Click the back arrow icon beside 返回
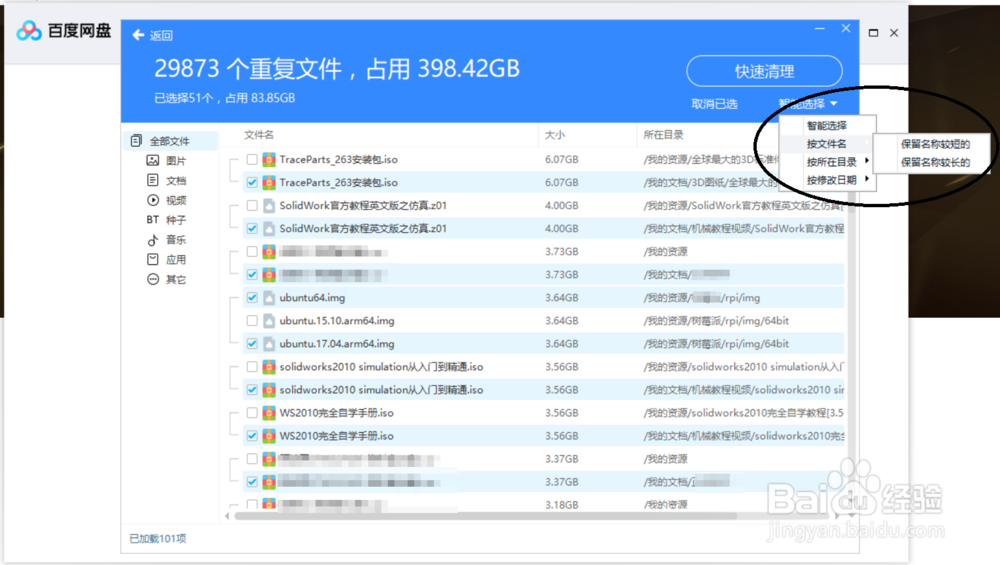 [138, 35]
